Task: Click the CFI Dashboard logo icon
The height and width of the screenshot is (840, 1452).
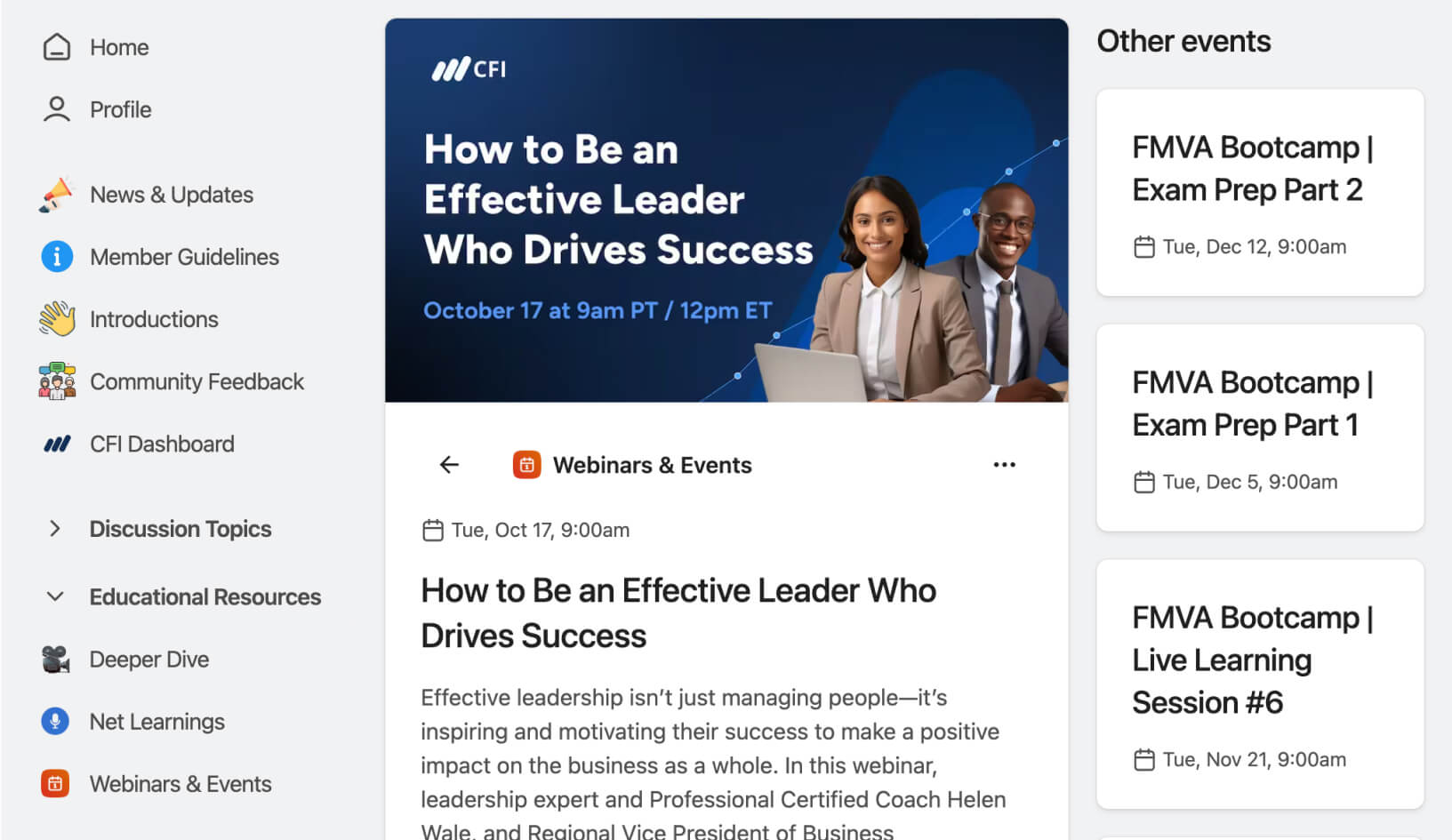Action: 57,444
